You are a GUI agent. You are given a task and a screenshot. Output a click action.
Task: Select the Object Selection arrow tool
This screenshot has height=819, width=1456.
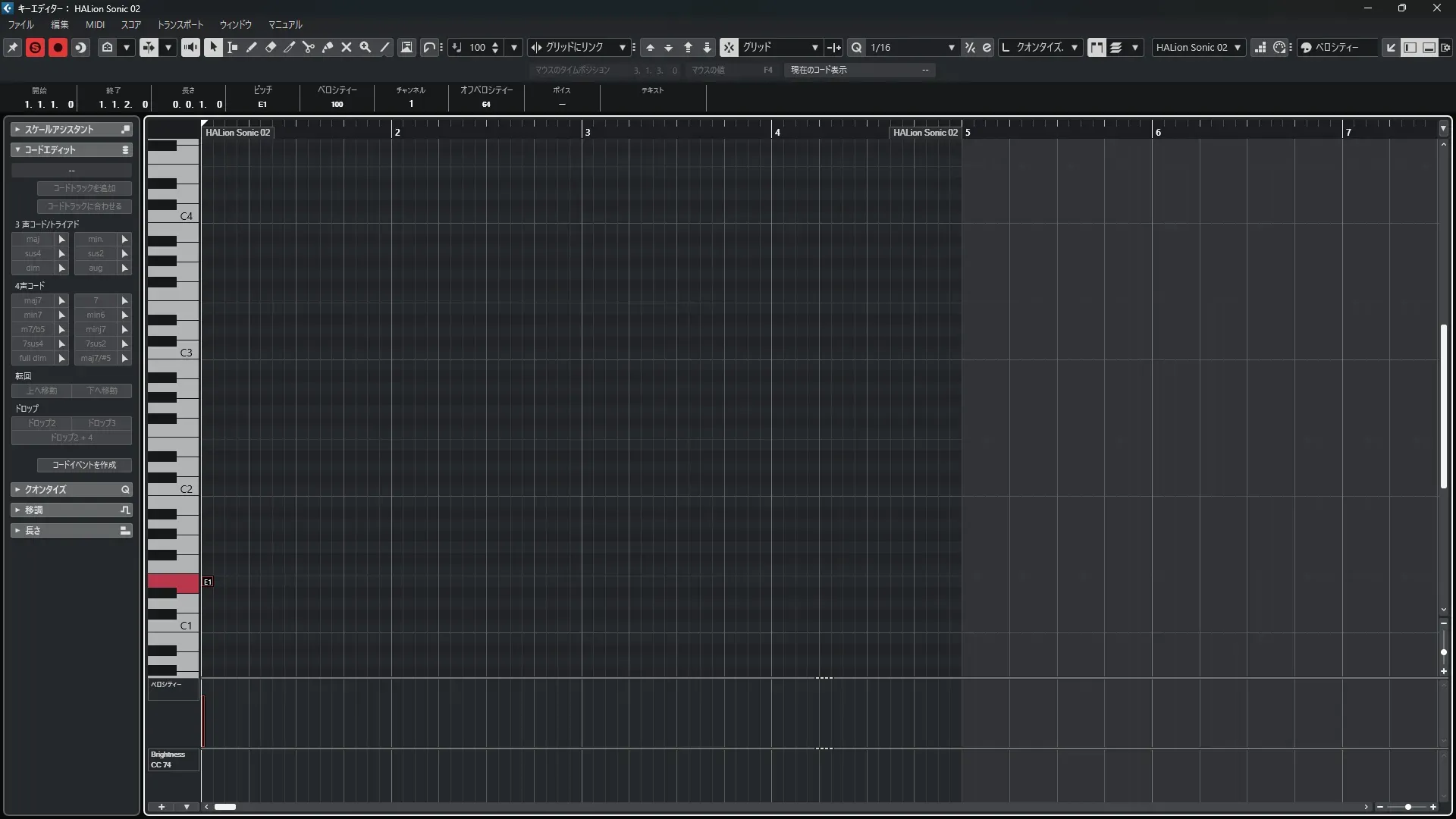(x=213, y=47)
